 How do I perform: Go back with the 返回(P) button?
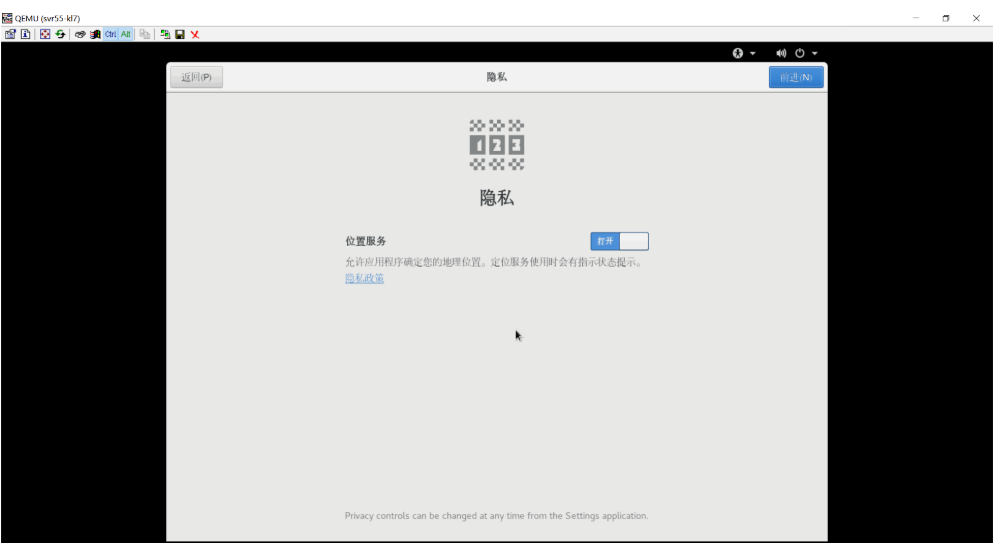click(x=196, y=77)
